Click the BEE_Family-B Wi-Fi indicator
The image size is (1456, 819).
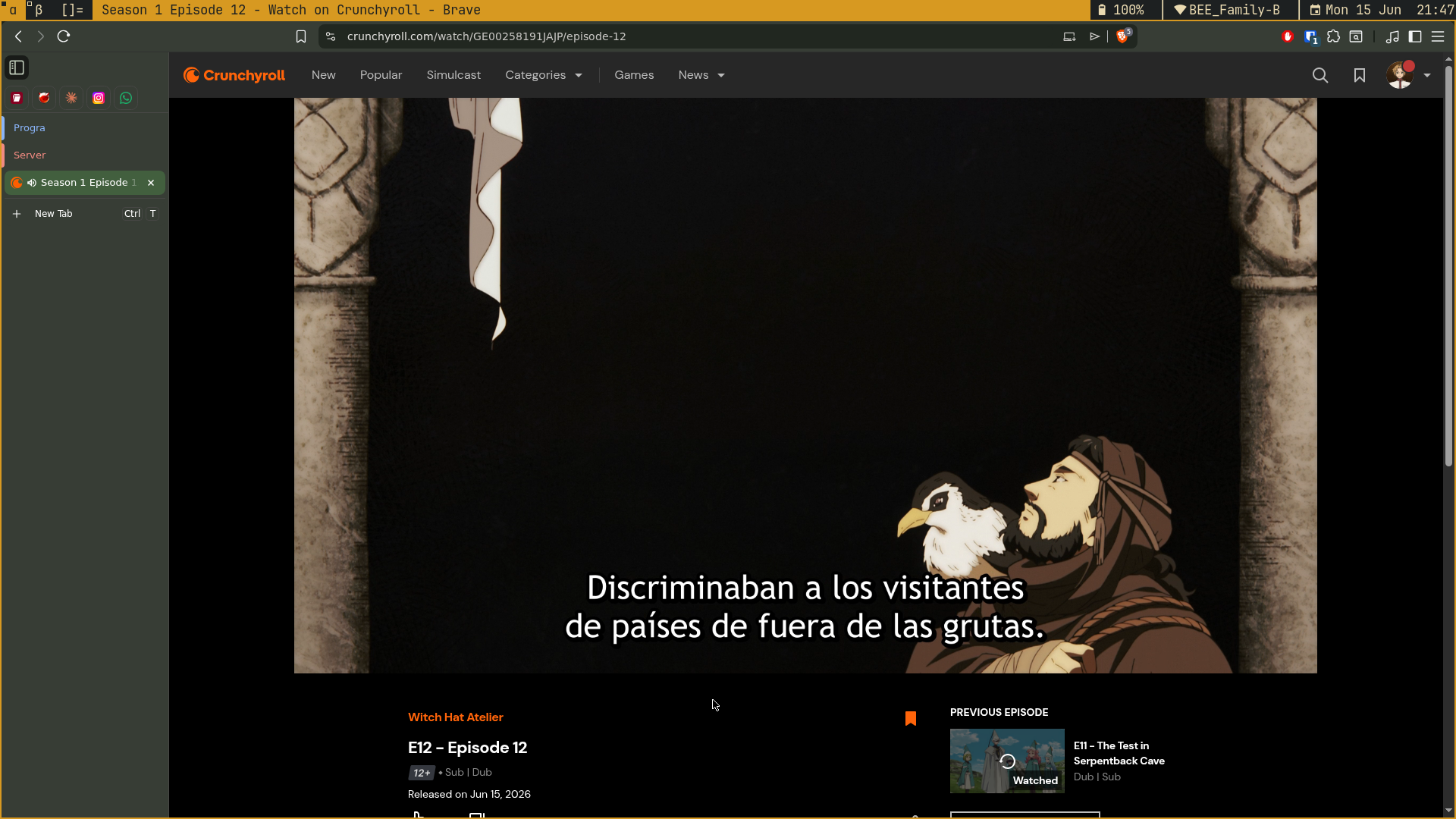[1227, 10]
